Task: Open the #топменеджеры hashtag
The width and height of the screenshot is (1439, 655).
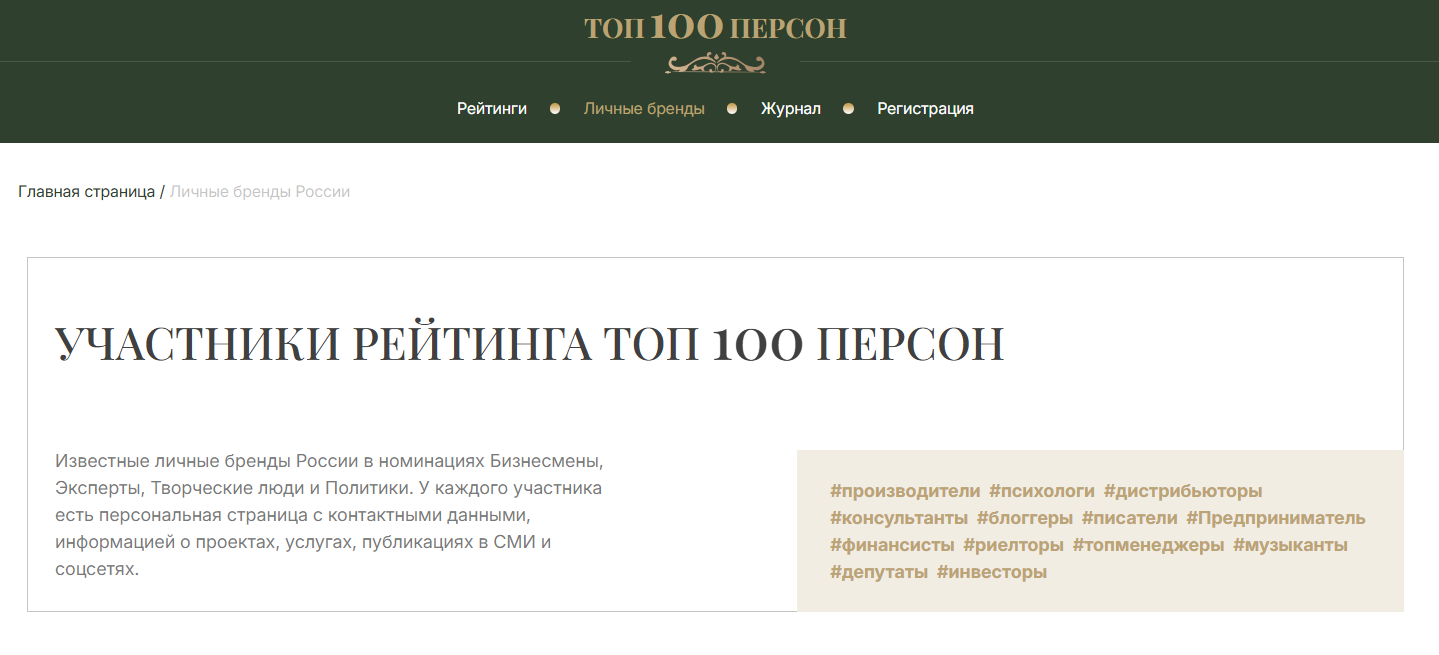Action: (1148, 545)
